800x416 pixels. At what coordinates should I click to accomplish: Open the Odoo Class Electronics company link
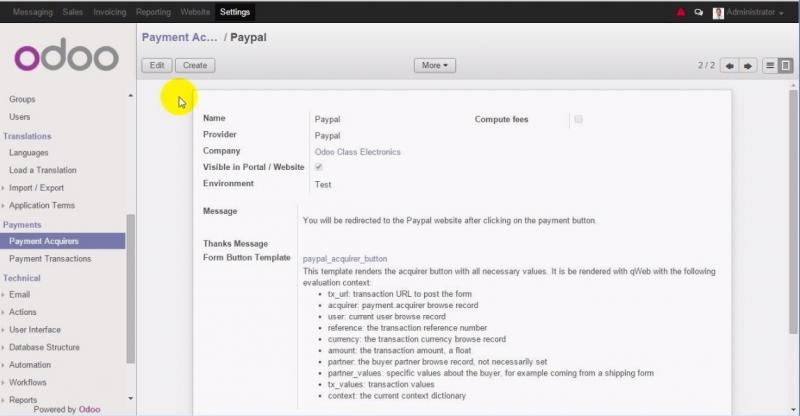pos(357,152)
